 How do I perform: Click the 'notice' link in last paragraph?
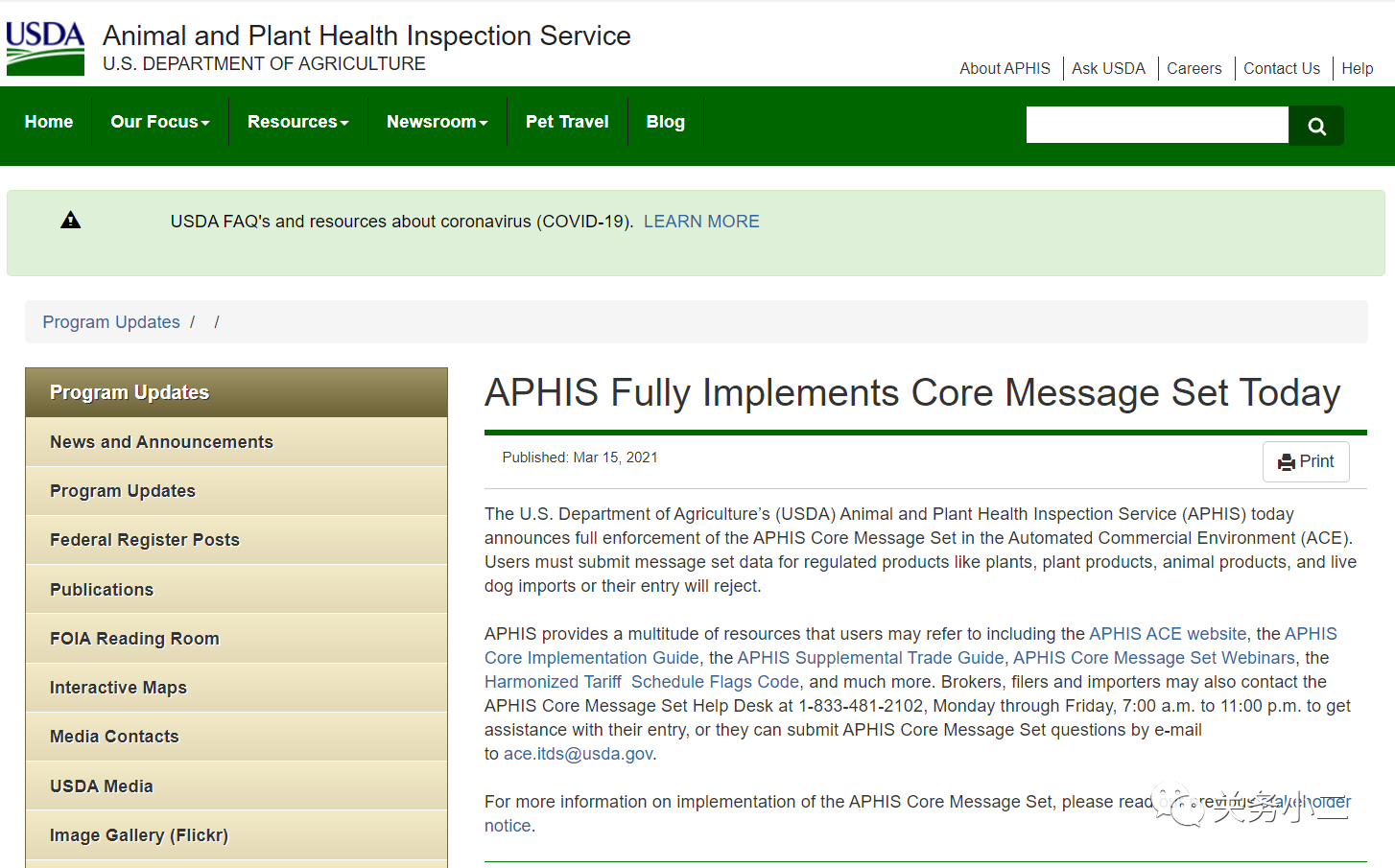[508, 826]
